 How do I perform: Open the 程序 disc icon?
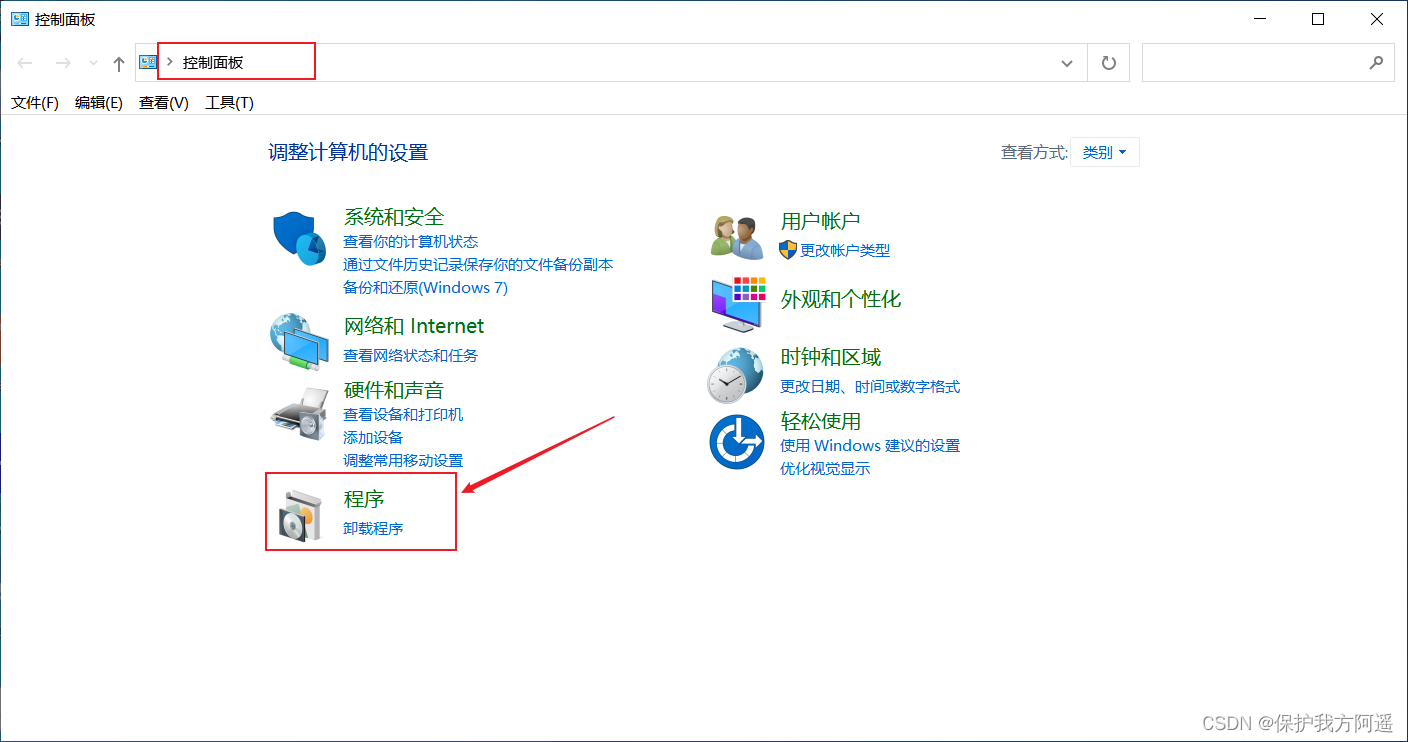(x=301, y=516)
